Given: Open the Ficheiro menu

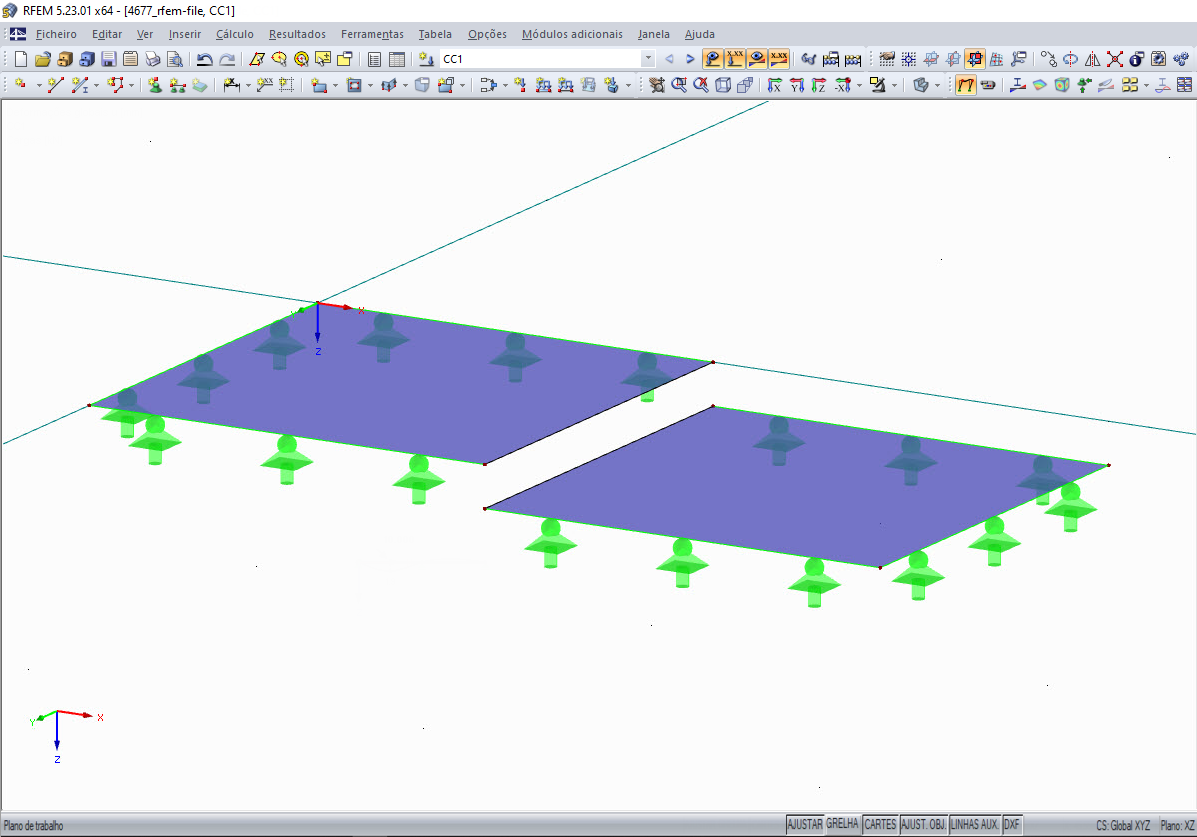Looking at the screenshot, I should point(56,34).
